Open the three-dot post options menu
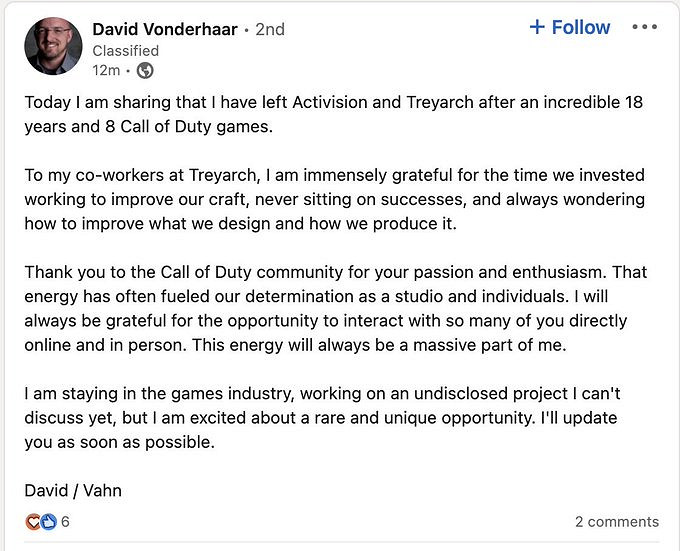Image resolution: width=680 pixels, height=551 pixels. [x=645, y=28]
